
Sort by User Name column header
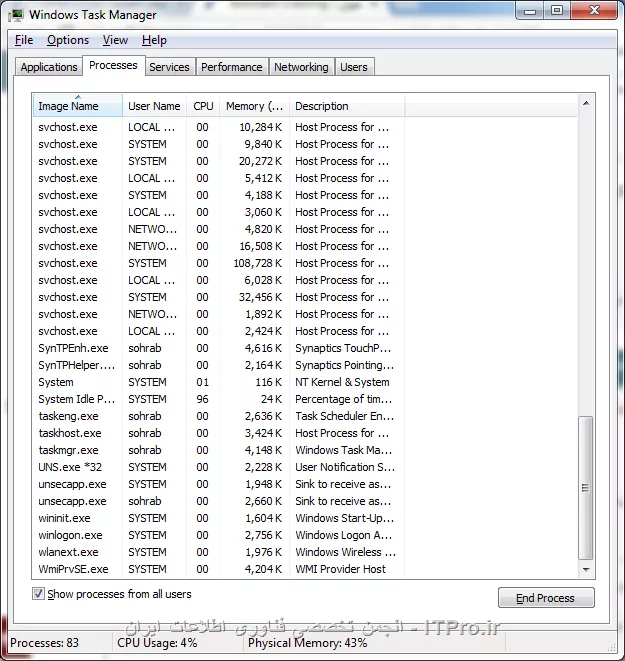point(154,106)
